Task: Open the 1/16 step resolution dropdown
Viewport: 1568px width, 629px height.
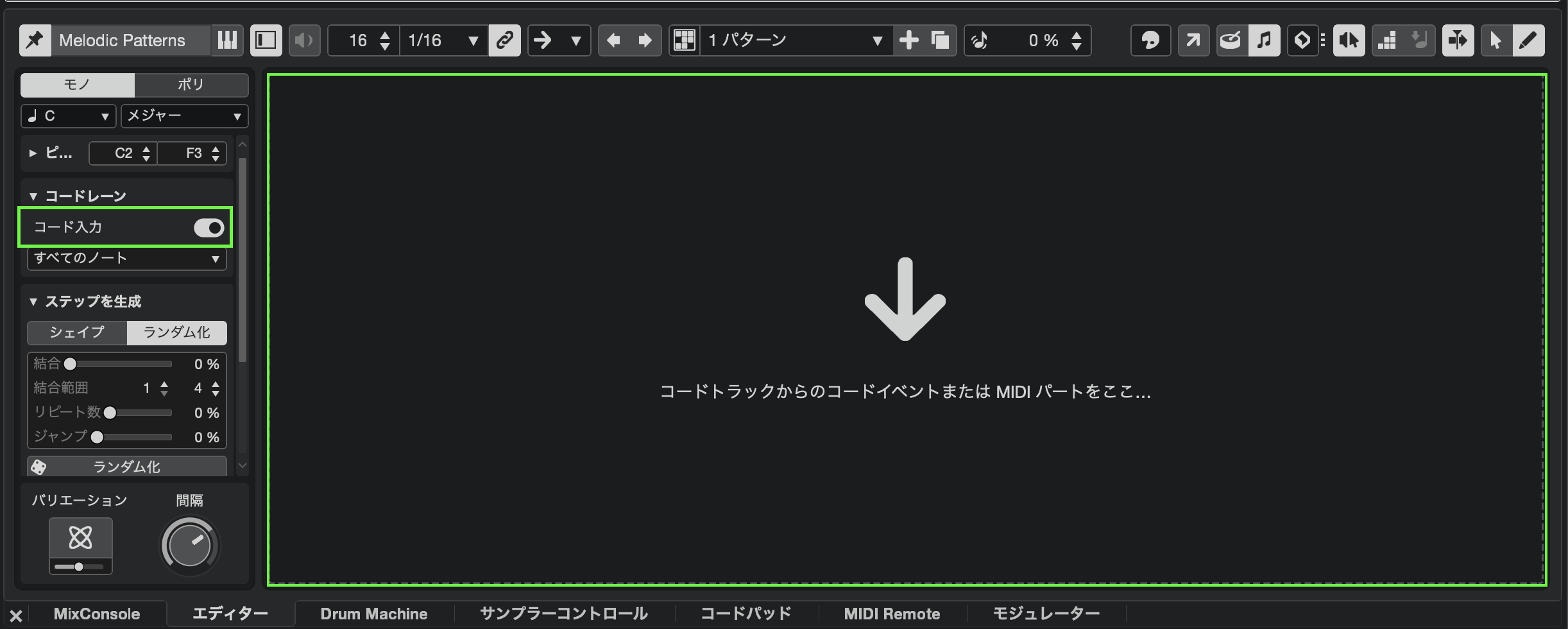Action: click(x=443, y=40)
